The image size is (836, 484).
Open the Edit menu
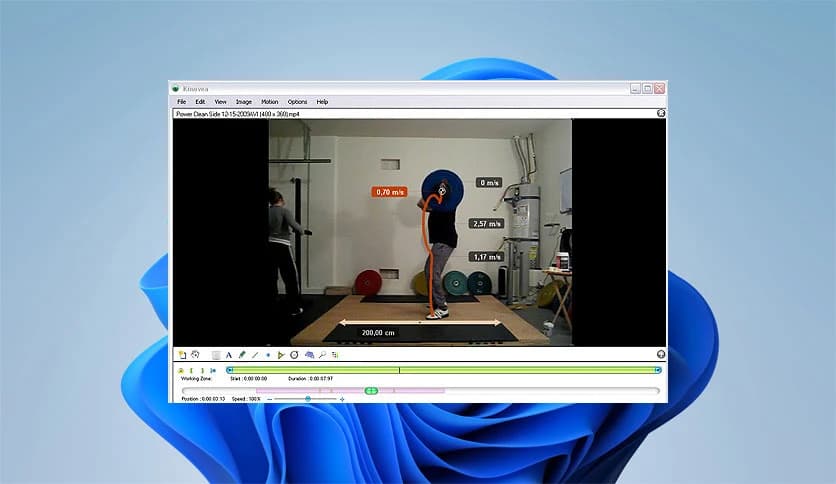(x=200, y=101)
